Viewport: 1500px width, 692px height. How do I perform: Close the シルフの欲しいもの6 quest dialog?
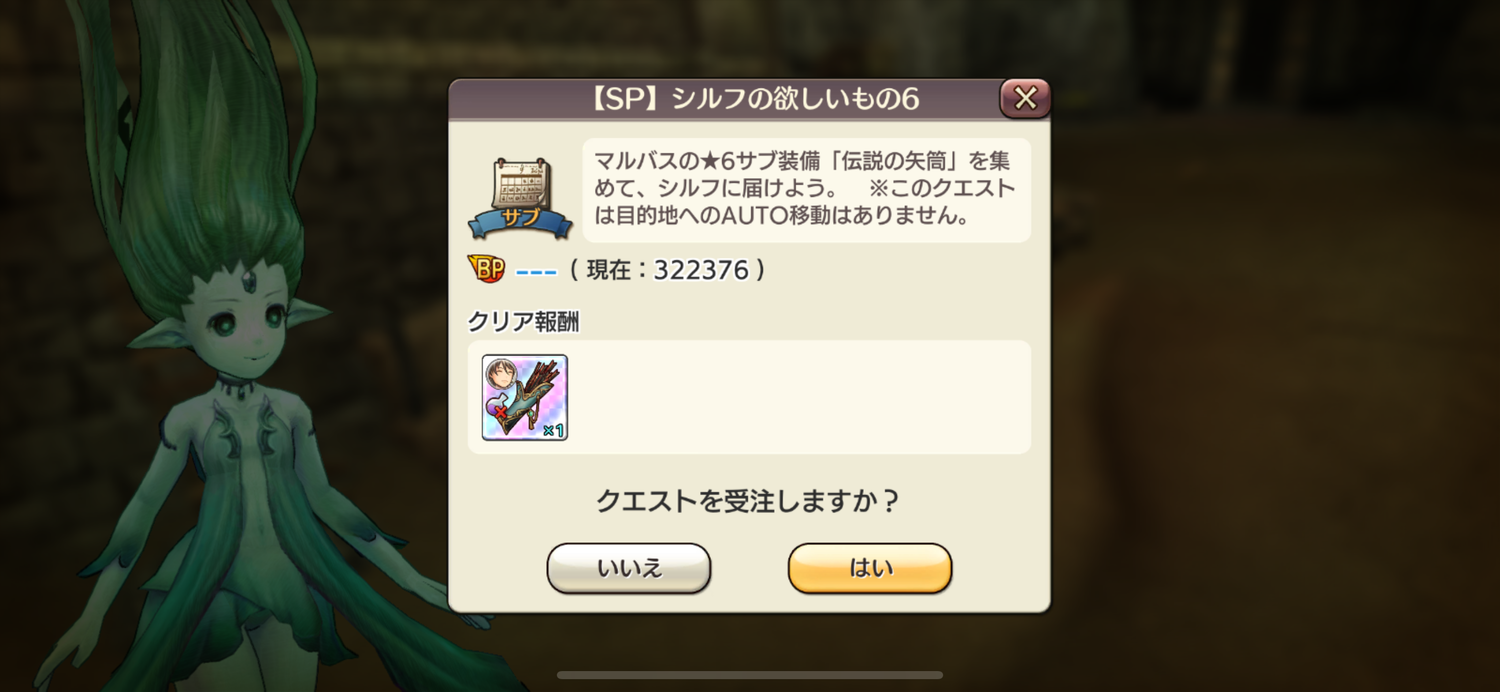1025,98
